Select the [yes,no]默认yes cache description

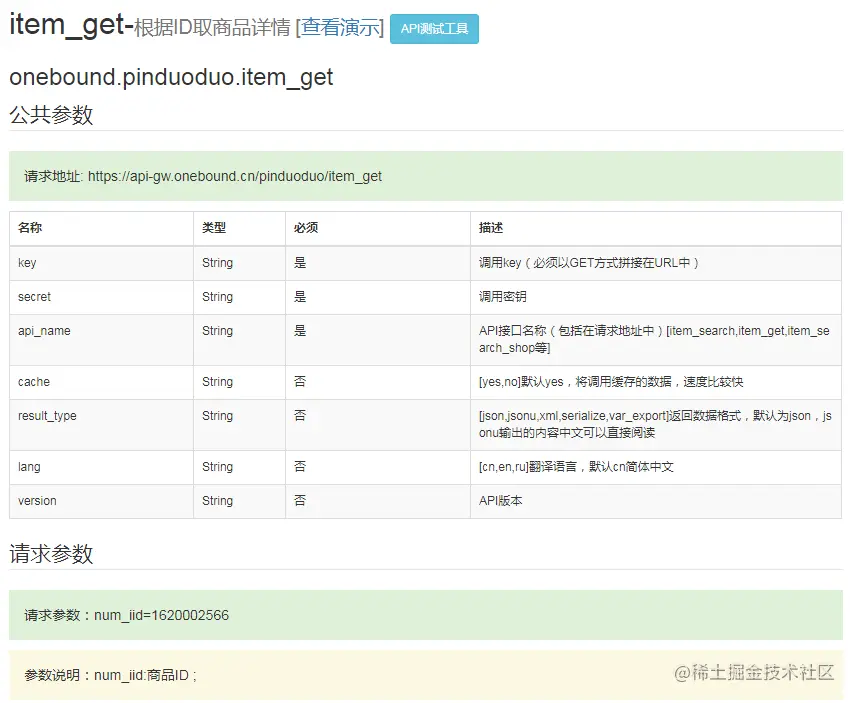click(x=611, y=382)
